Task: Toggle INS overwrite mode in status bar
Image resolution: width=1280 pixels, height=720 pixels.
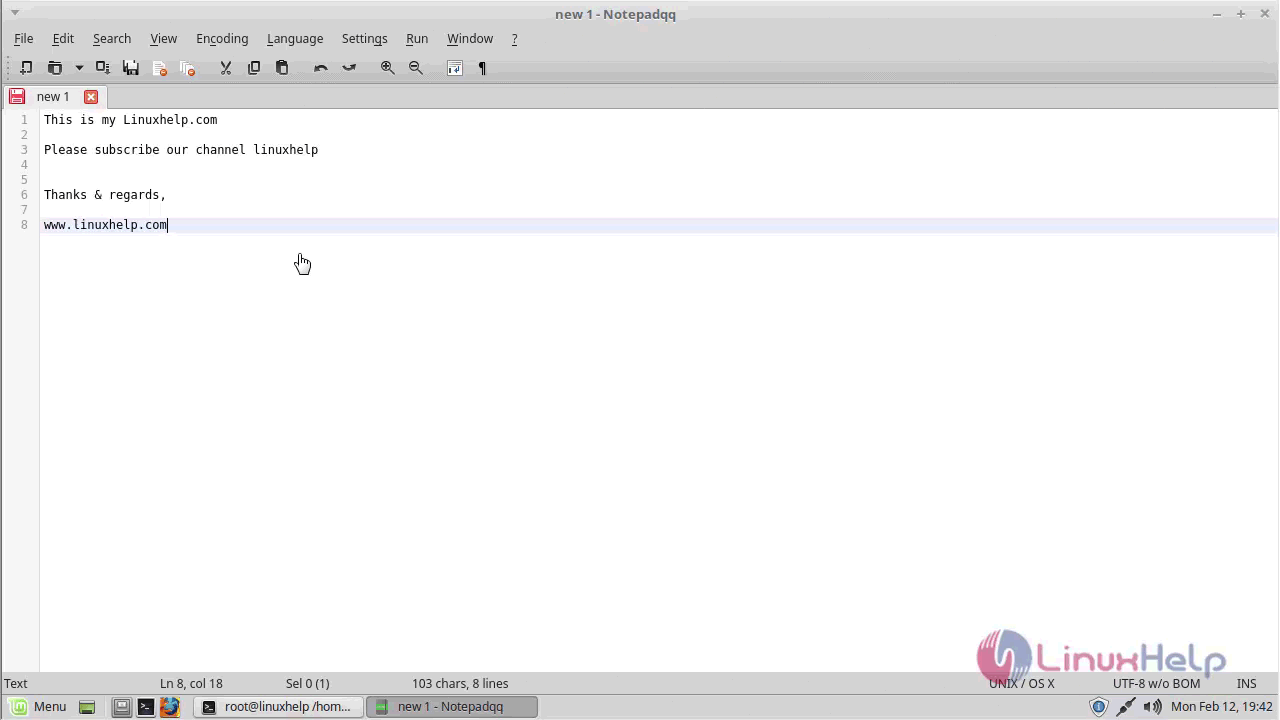Action: coord(1246,684)
